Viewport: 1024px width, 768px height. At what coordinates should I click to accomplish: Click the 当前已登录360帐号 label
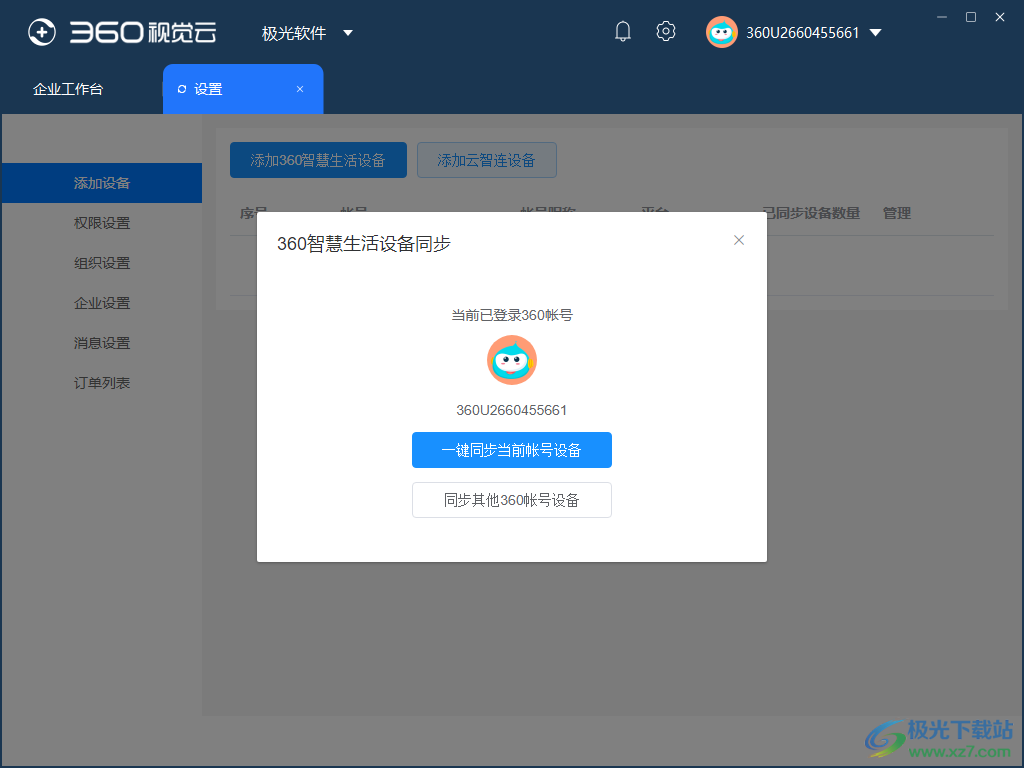(511, 315)
